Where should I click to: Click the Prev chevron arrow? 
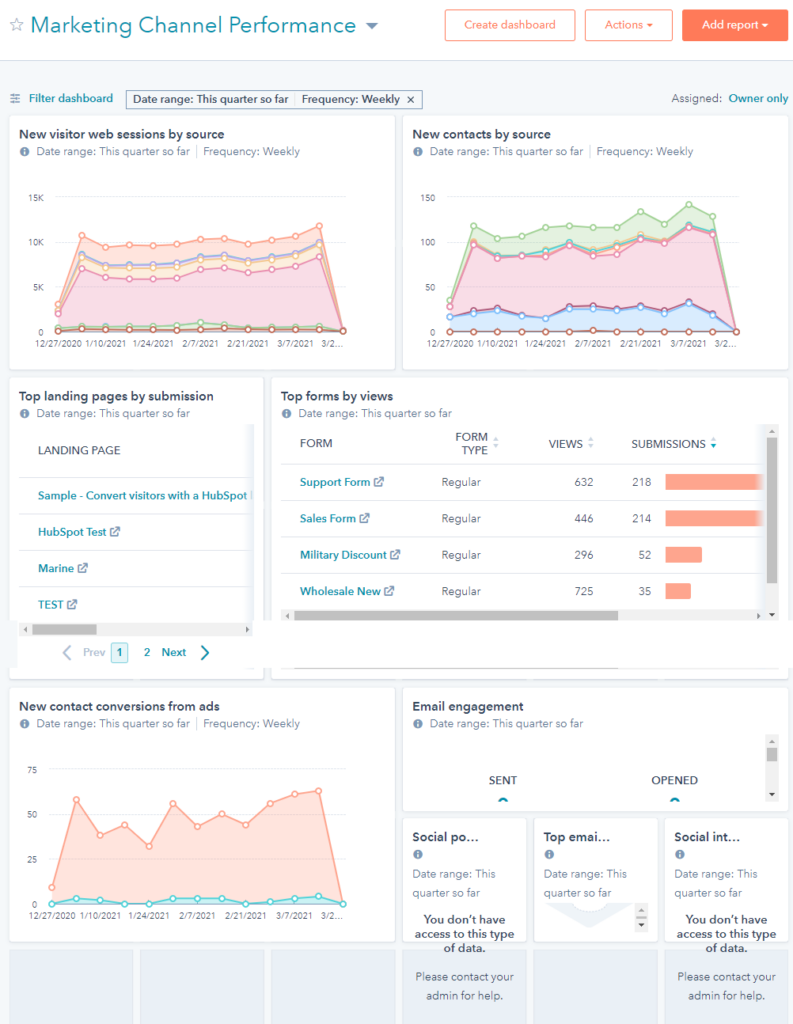click(67, 652)
